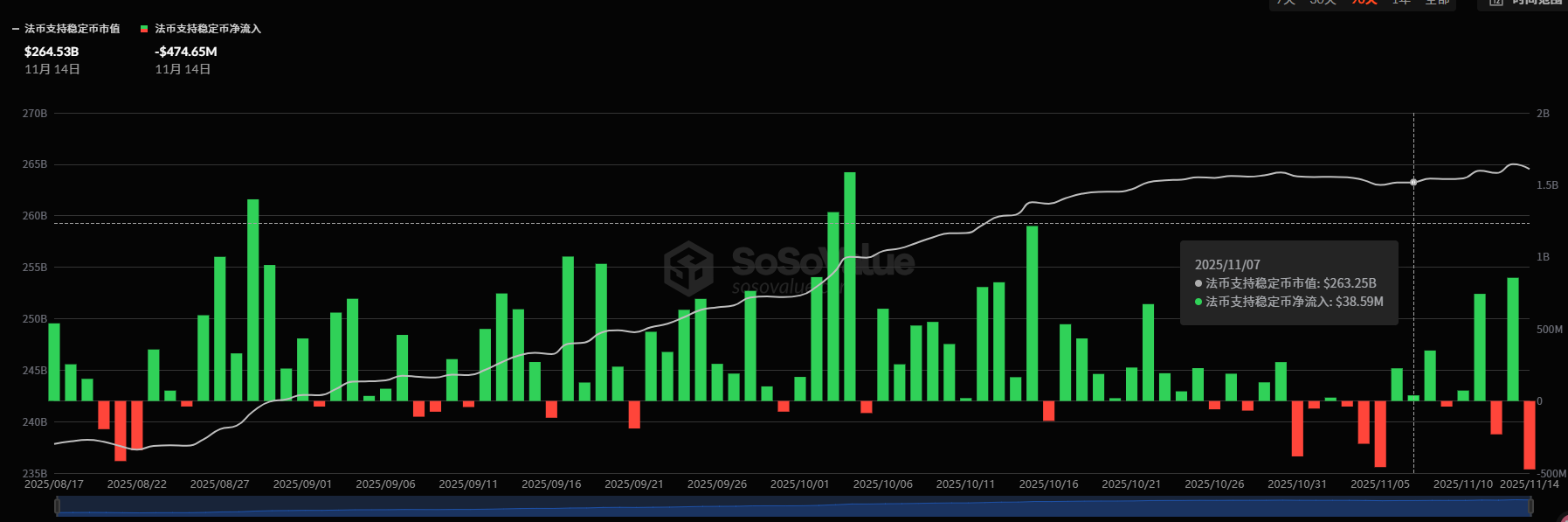1568x522 pixels.
Task: Grab the left handle of the range slider
Action: (58, 505)
